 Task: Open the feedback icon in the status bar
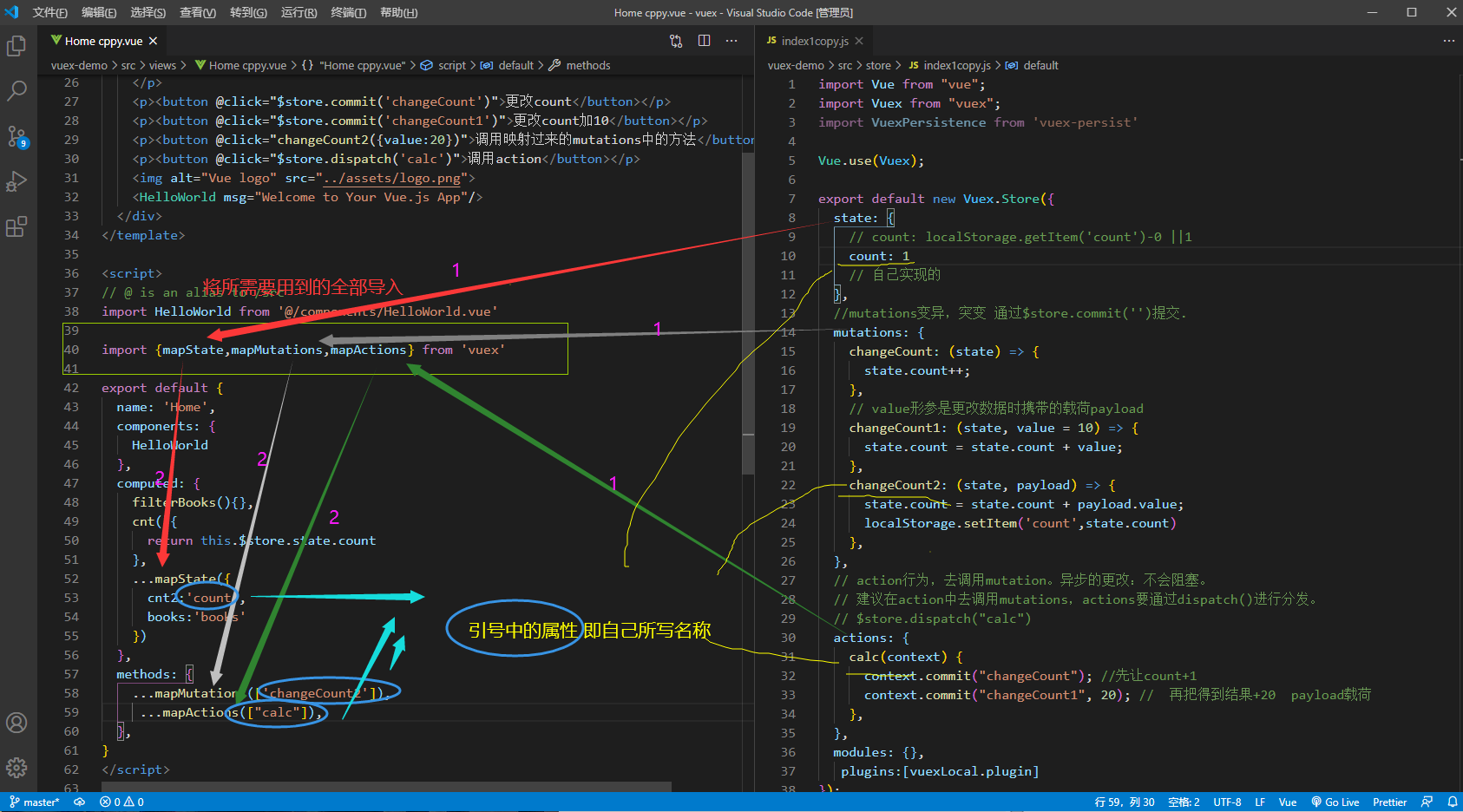[x=1427, y=802]
